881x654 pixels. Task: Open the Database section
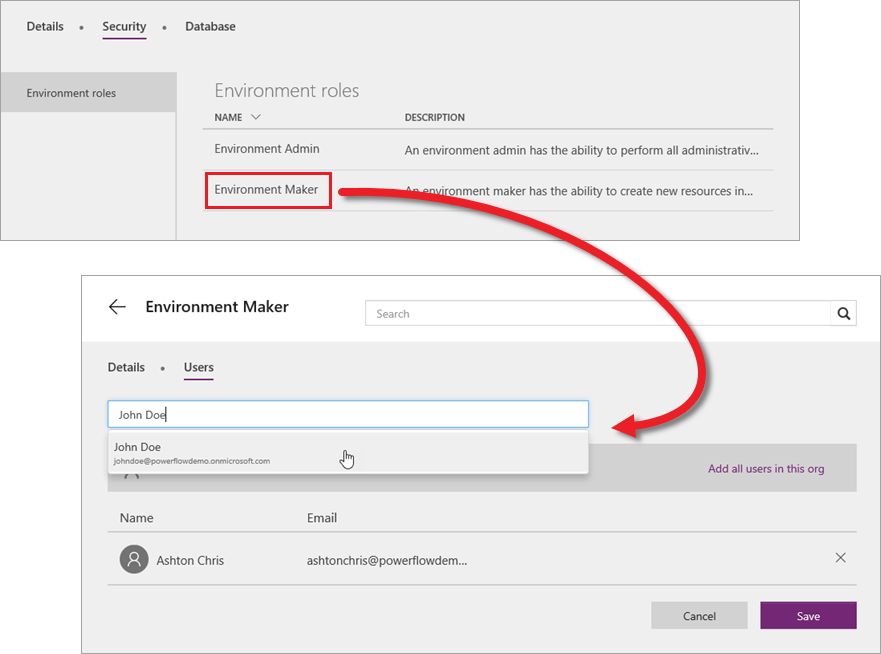[210, 27]
